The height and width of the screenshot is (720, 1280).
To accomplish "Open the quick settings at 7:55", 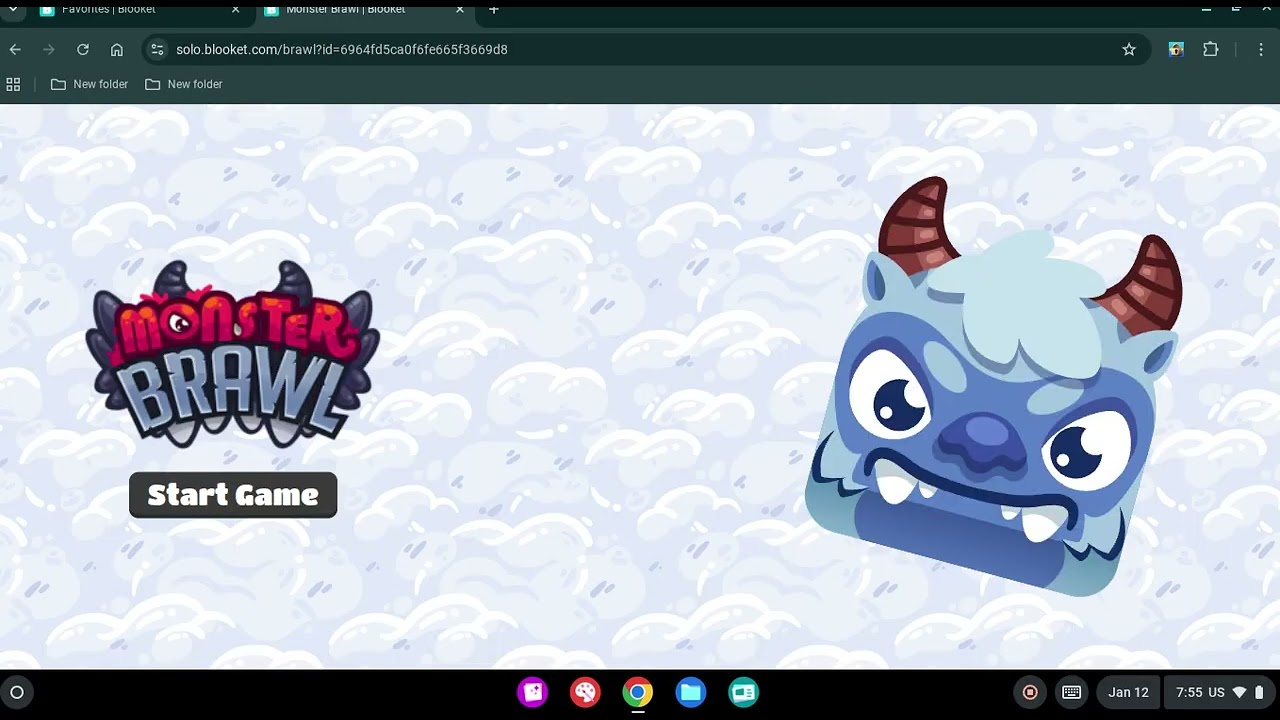I will tap(1220, 692).
